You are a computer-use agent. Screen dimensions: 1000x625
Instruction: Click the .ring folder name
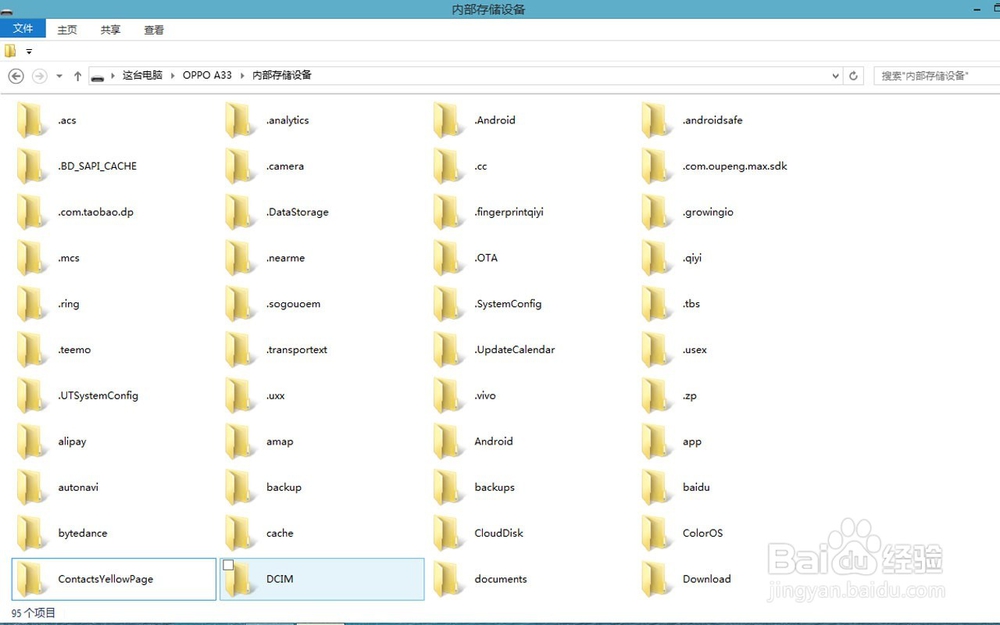tap(69, 304)
